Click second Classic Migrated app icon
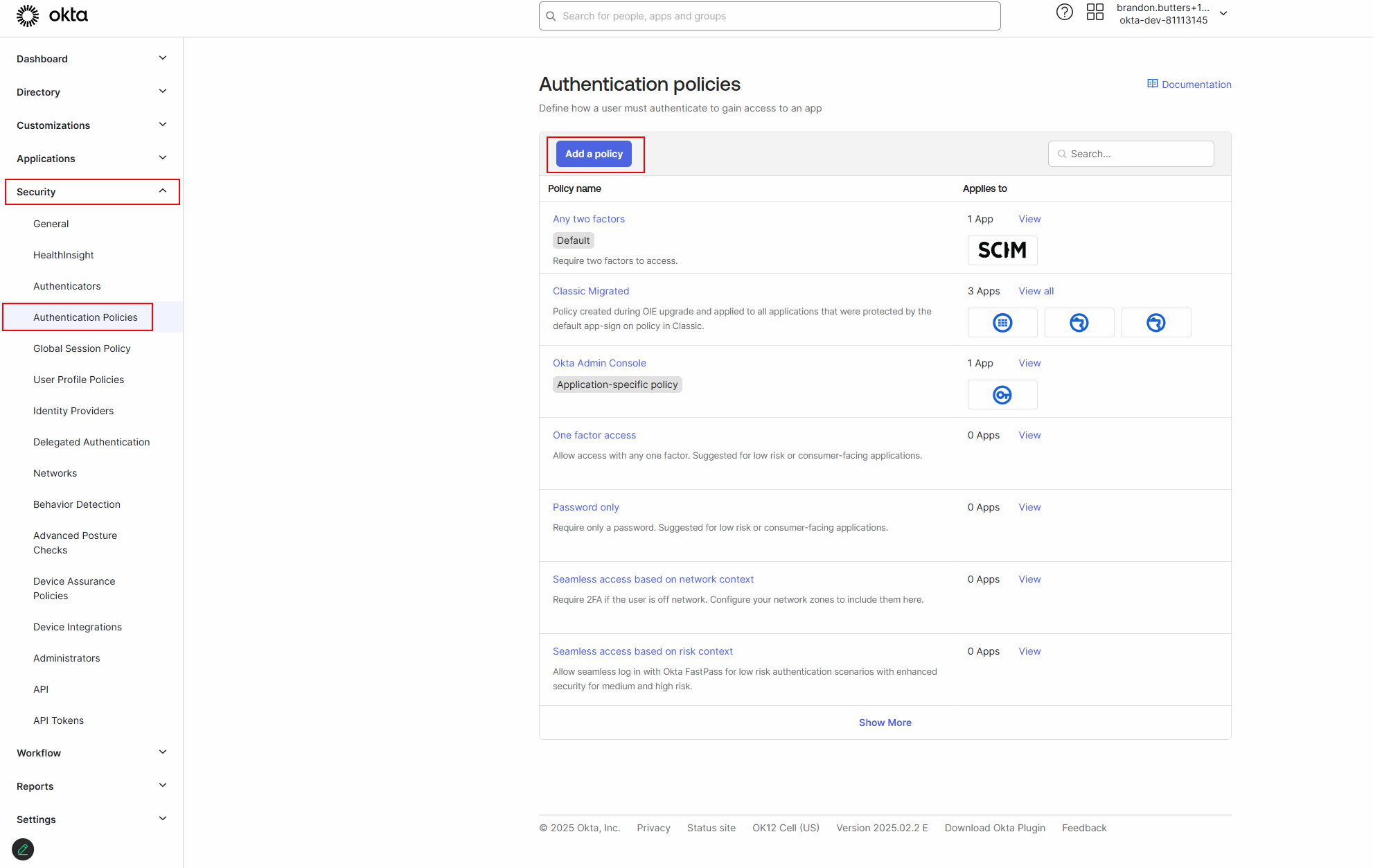The width and height of the screenshot is (1373, 868). [x=1079, y=323]
